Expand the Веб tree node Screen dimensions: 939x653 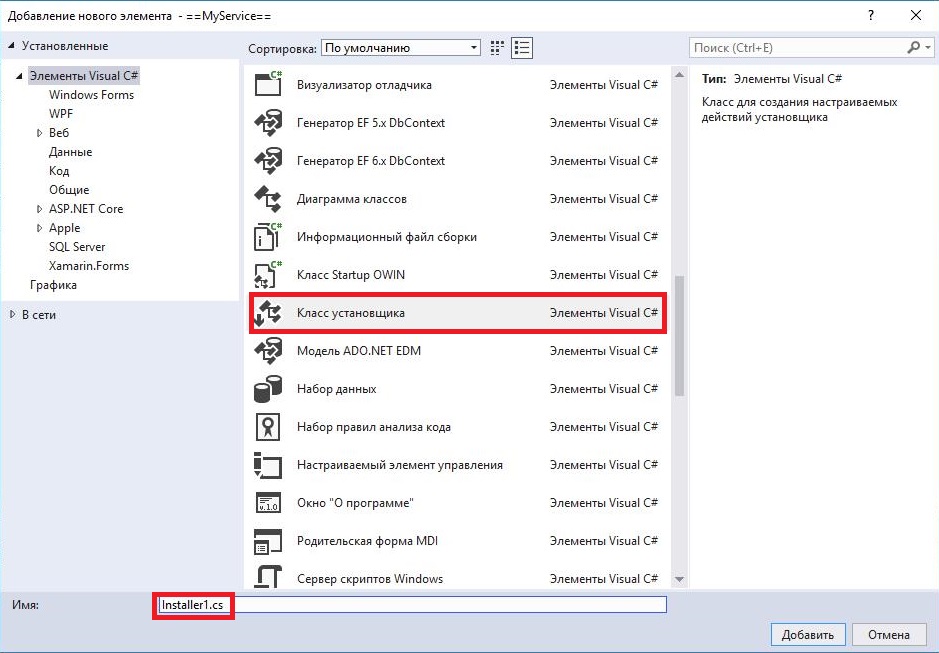click(x=40, y=132)
